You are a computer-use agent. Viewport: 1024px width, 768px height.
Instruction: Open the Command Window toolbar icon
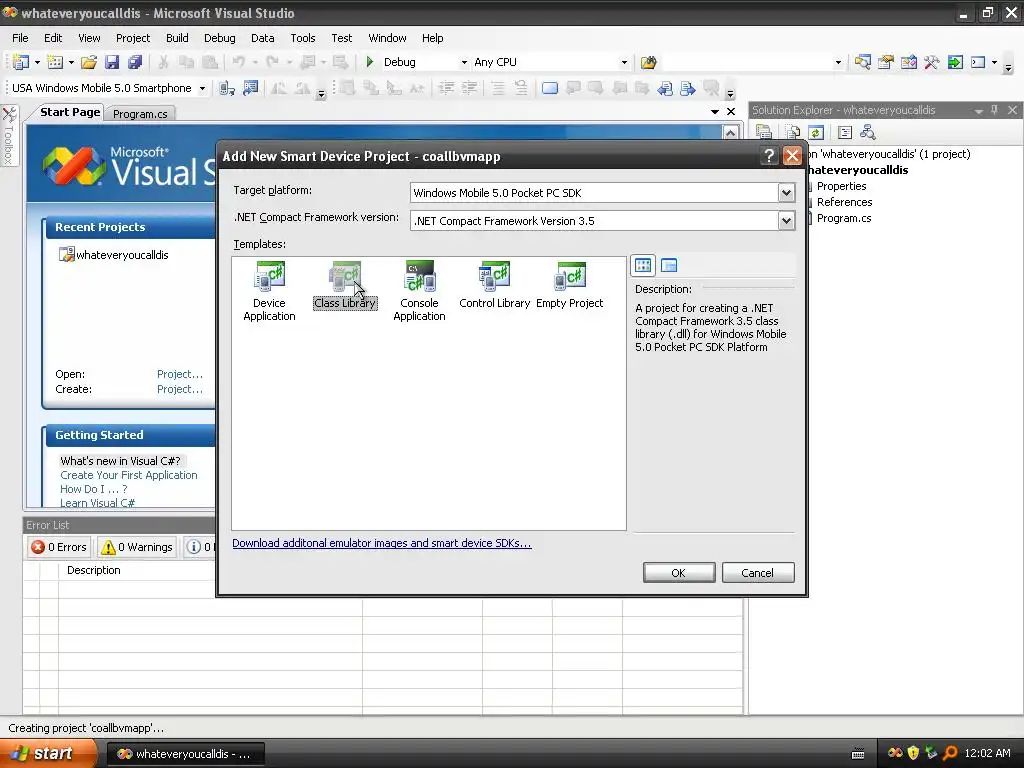[978, 62]
